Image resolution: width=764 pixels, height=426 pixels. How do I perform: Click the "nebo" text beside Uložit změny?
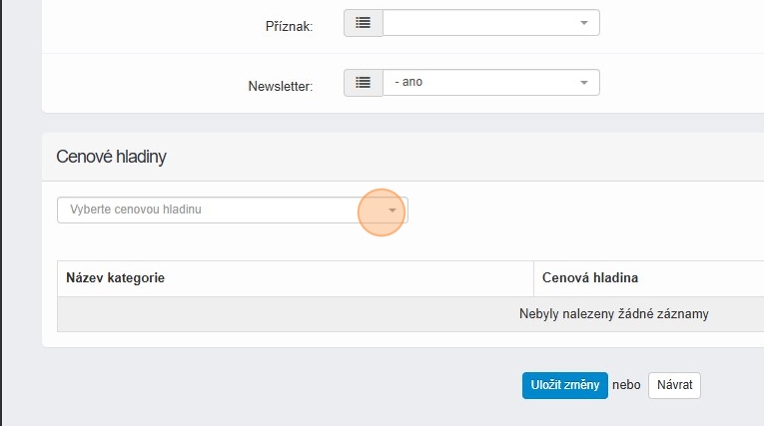[x=626, y=385]
